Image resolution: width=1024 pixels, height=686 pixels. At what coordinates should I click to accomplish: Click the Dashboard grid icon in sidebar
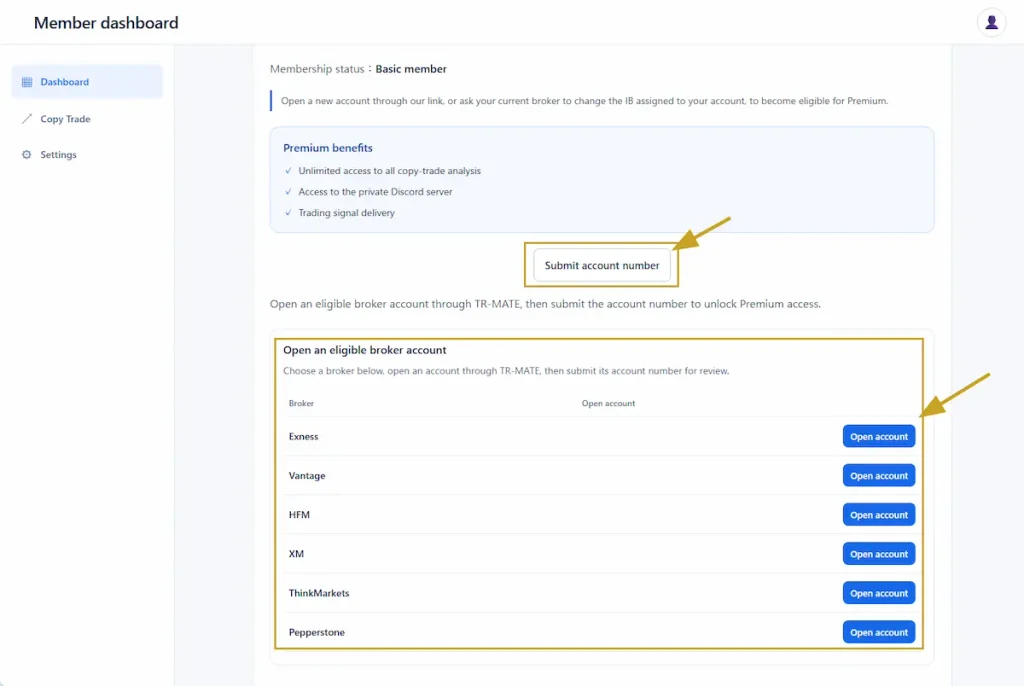(x=27, y=82)
